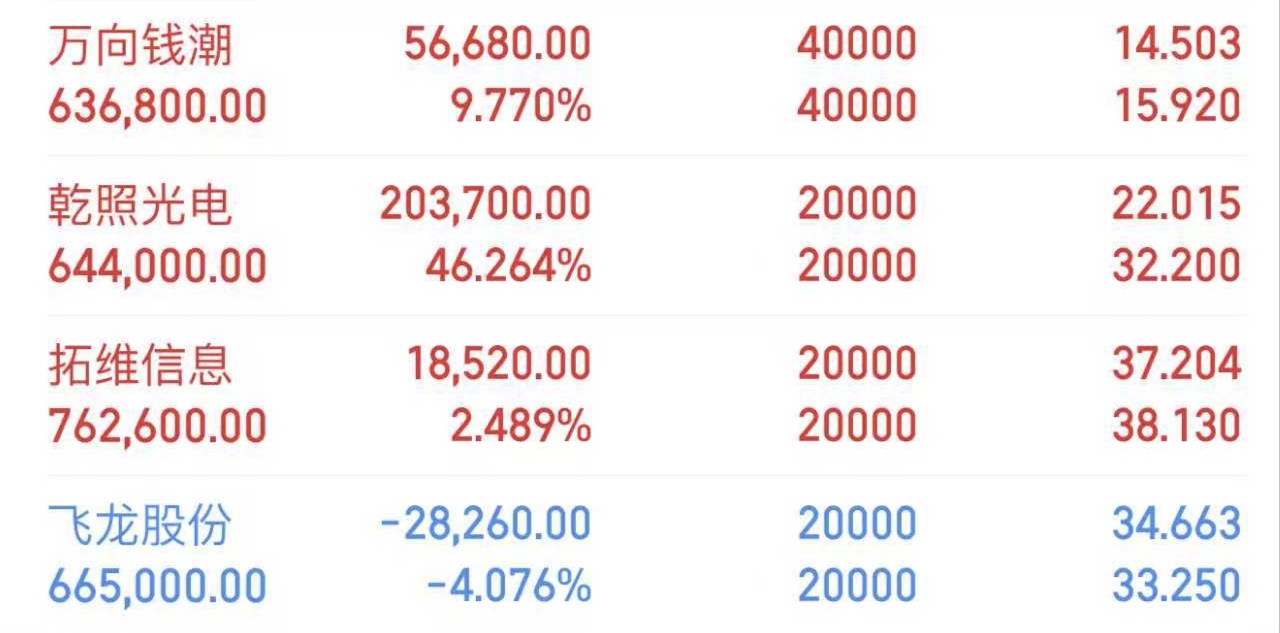Select the 飞龙股份 stock name
The image size is (1280, 633).
(x=140, y=525)
